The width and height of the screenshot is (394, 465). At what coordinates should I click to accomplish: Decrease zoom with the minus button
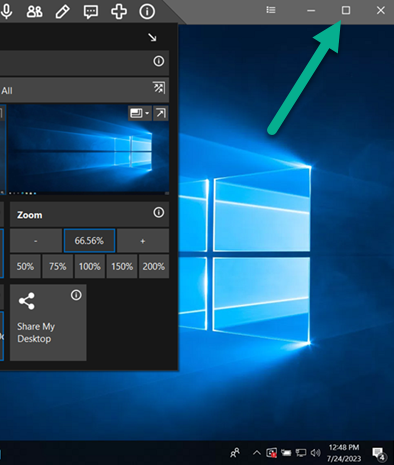coord(36,241)
